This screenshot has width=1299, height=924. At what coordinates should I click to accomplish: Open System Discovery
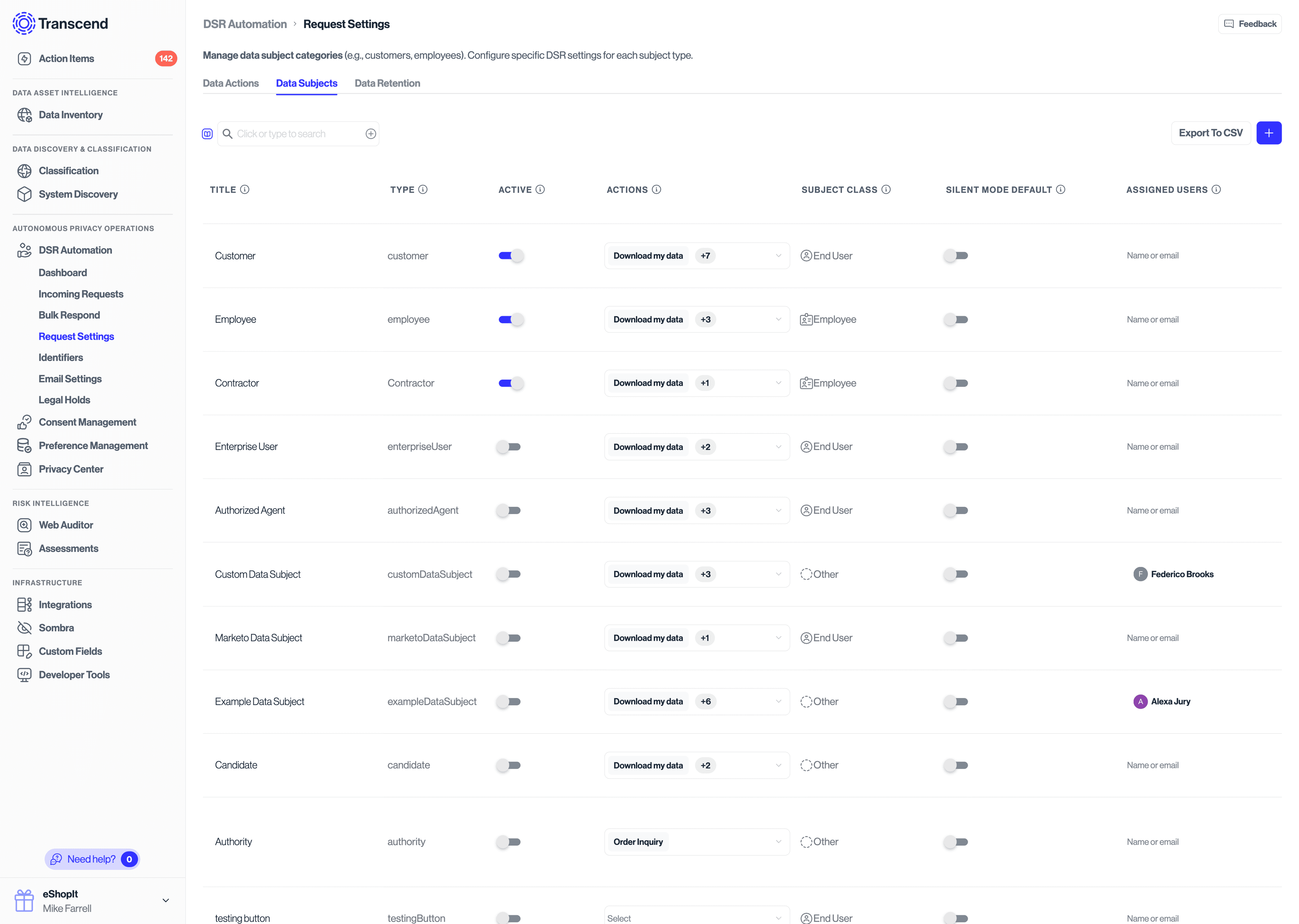(78, 194)
